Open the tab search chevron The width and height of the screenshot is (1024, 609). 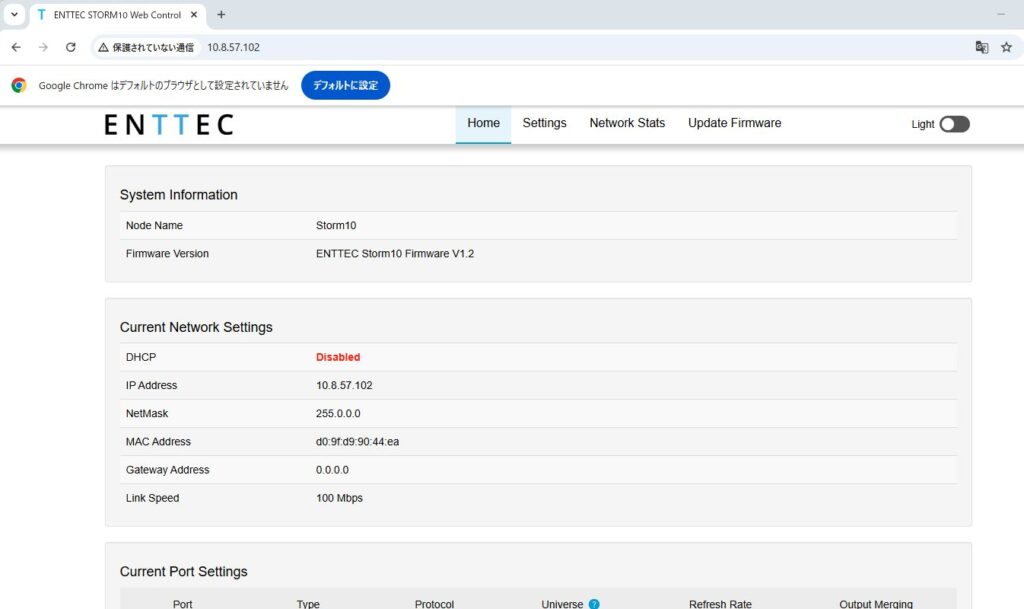point(14,14)
